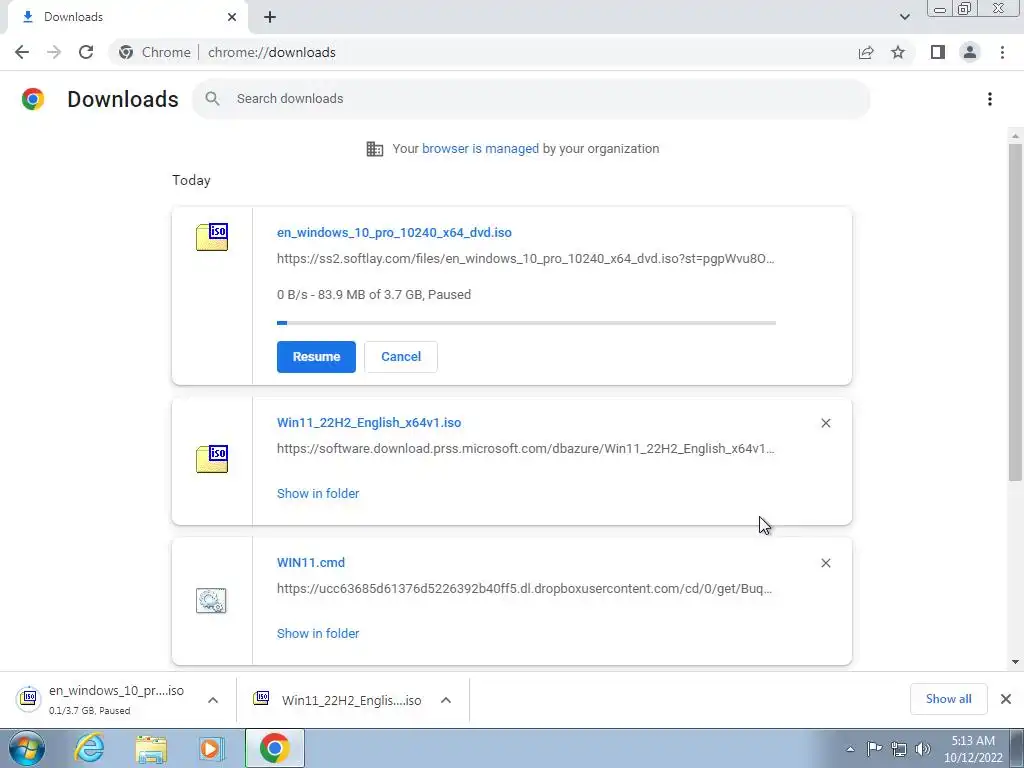Show WIN11.cmd in folder
The width and height of the screenshot is (1024, 768).
pos(318,633)
